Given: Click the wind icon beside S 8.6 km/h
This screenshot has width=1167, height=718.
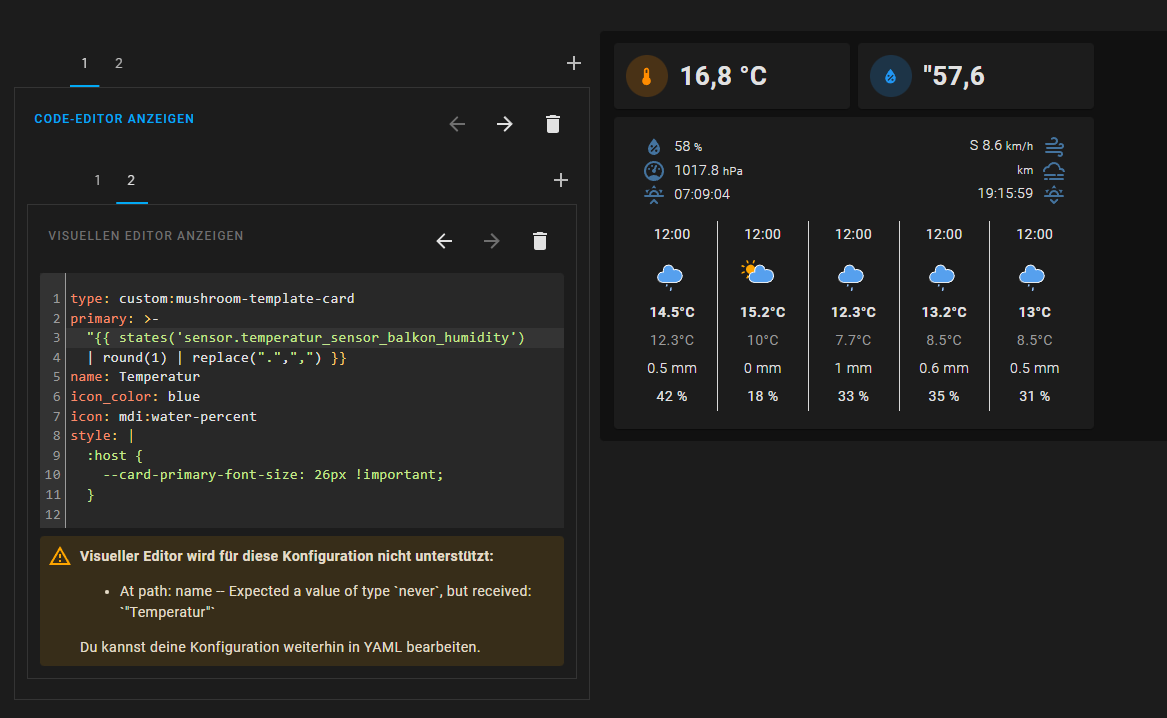Looking at the screenshot, I should 1053,146.
